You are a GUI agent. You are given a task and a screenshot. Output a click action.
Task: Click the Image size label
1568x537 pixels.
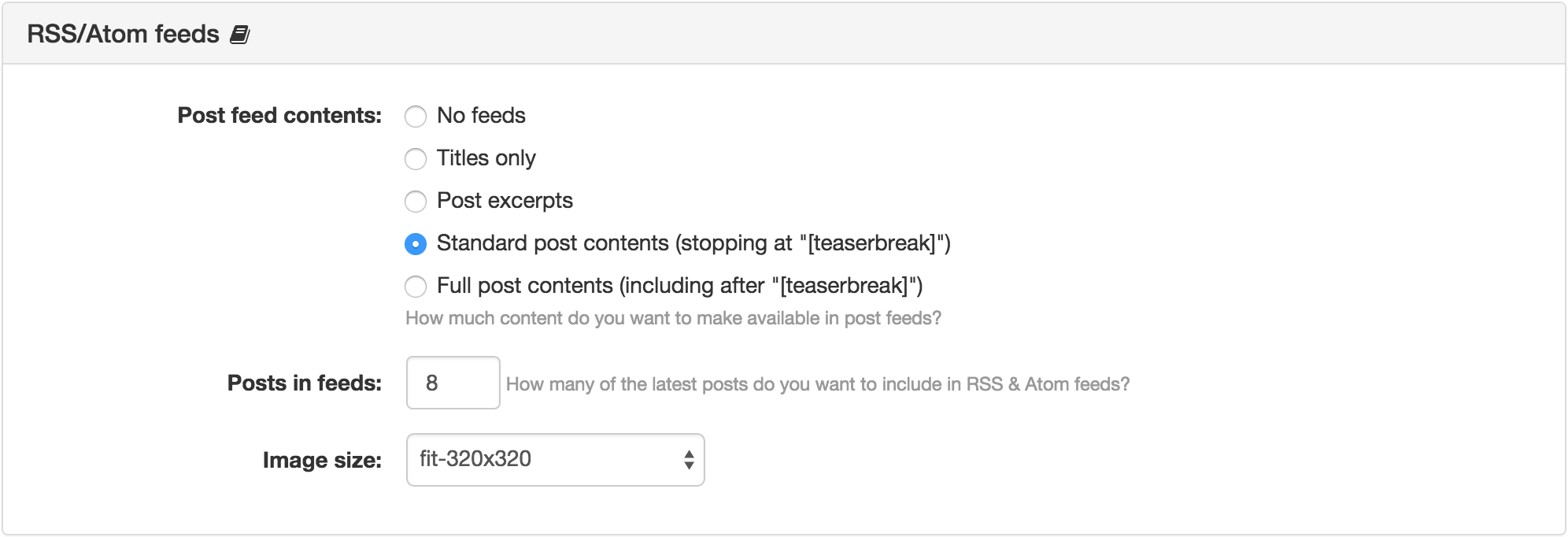coord(323,460)
